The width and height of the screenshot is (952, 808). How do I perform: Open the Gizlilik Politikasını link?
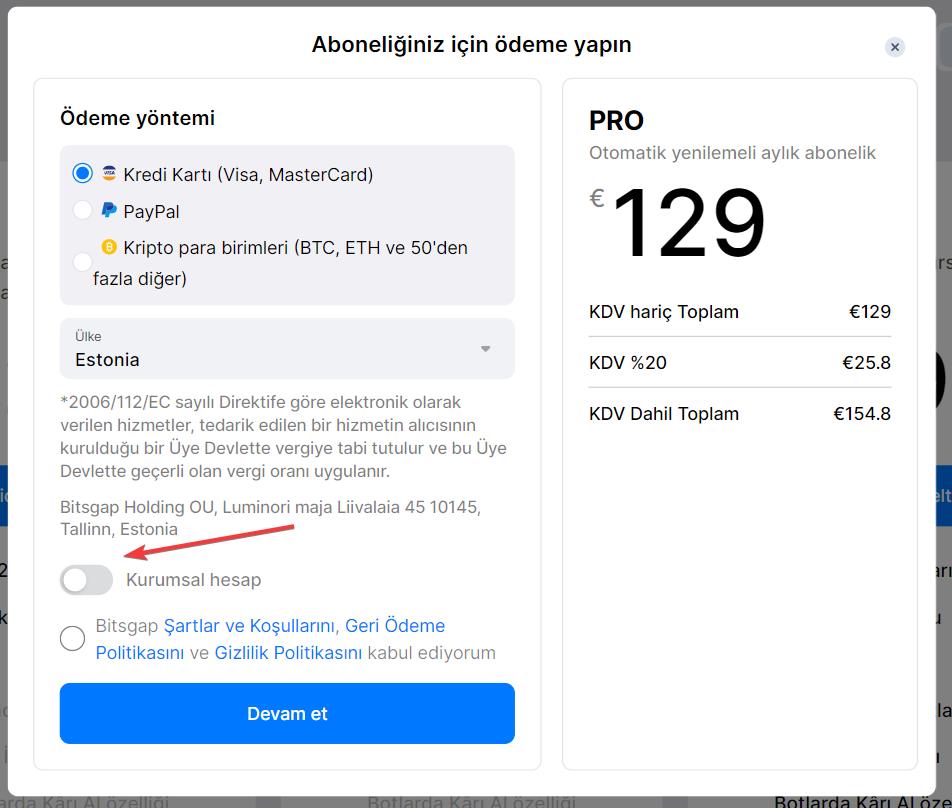coord(288,653)
